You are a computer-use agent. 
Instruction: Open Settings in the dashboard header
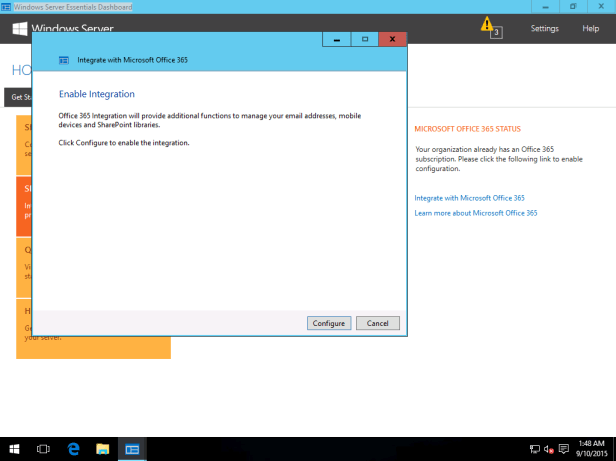coord(545,29)
